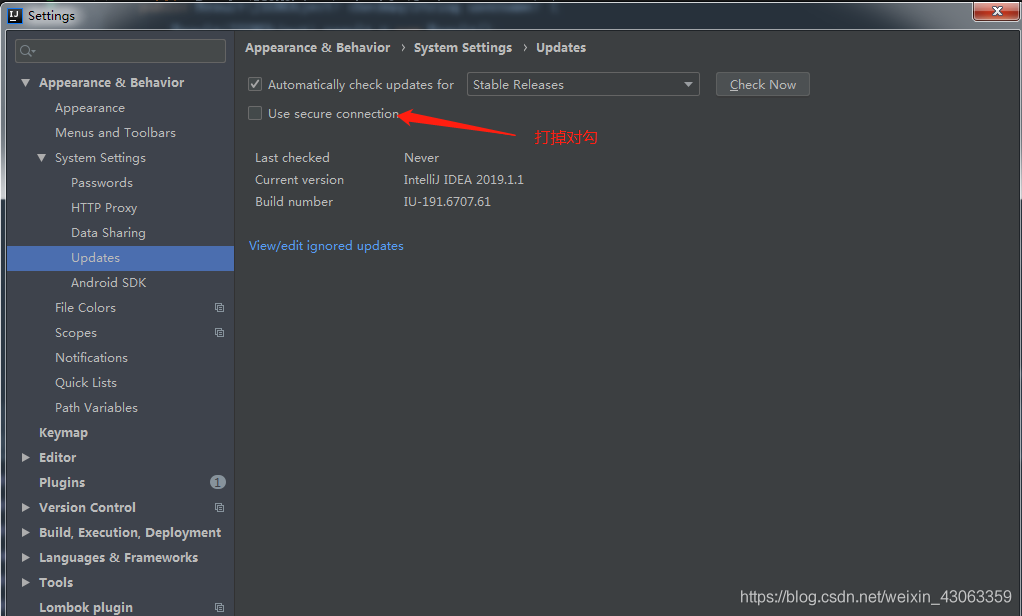Open the Plugins settings page
This screenshot has height=616, width=1022.
62,483
